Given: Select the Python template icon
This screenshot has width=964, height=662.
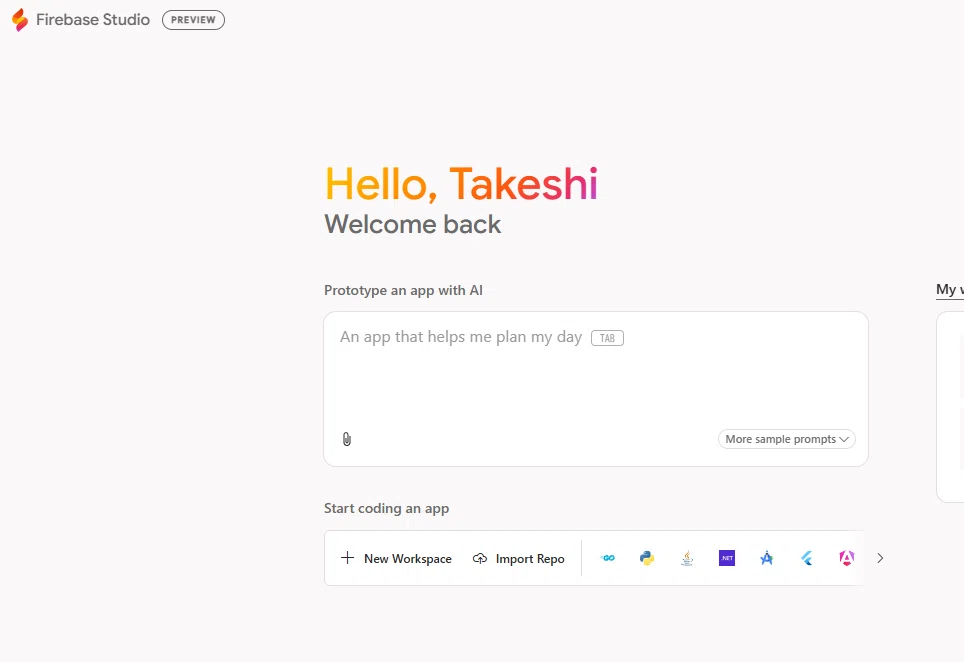Looking at the screenshot, I should pyautogui.click(x=647, y=558).
